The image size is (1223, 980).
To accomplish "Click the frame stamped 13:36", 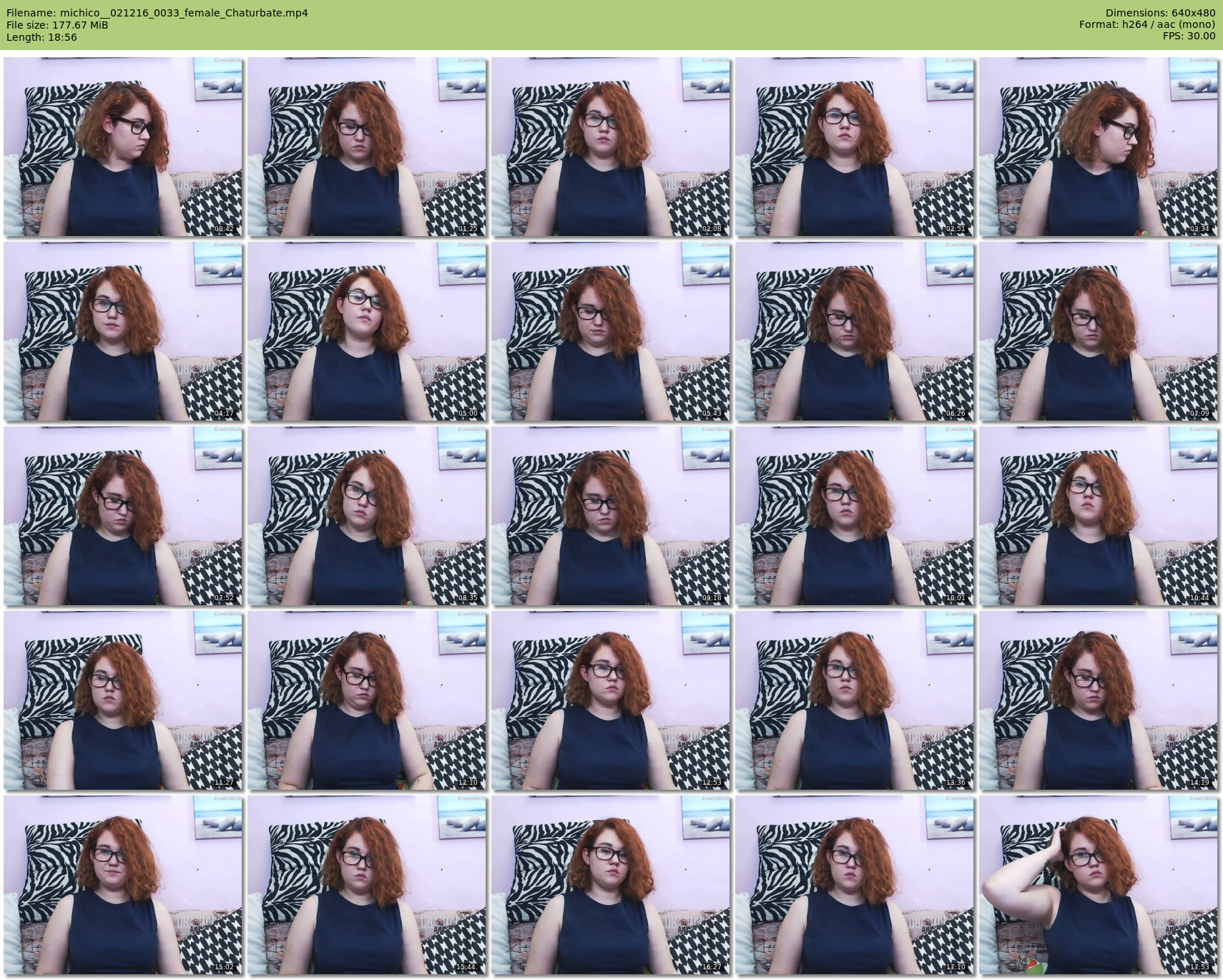I will pyautogui.click(x=855, y=700).
